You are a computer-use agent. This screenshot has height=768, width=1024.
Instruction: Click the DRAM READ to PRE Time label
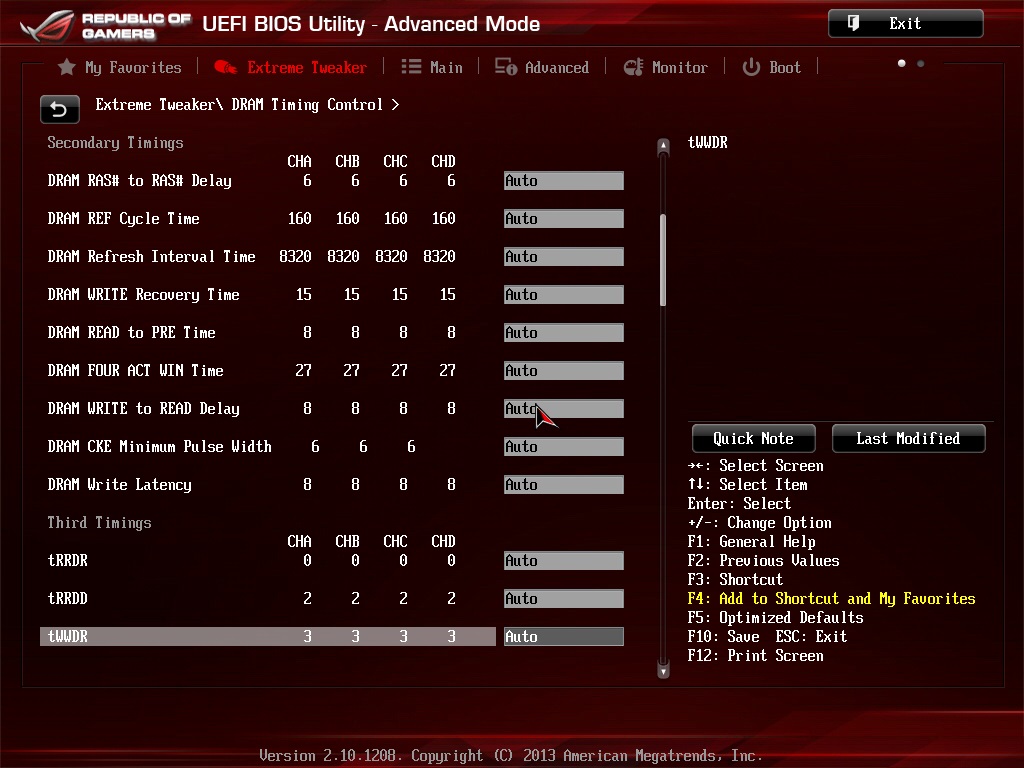point(131,332)
